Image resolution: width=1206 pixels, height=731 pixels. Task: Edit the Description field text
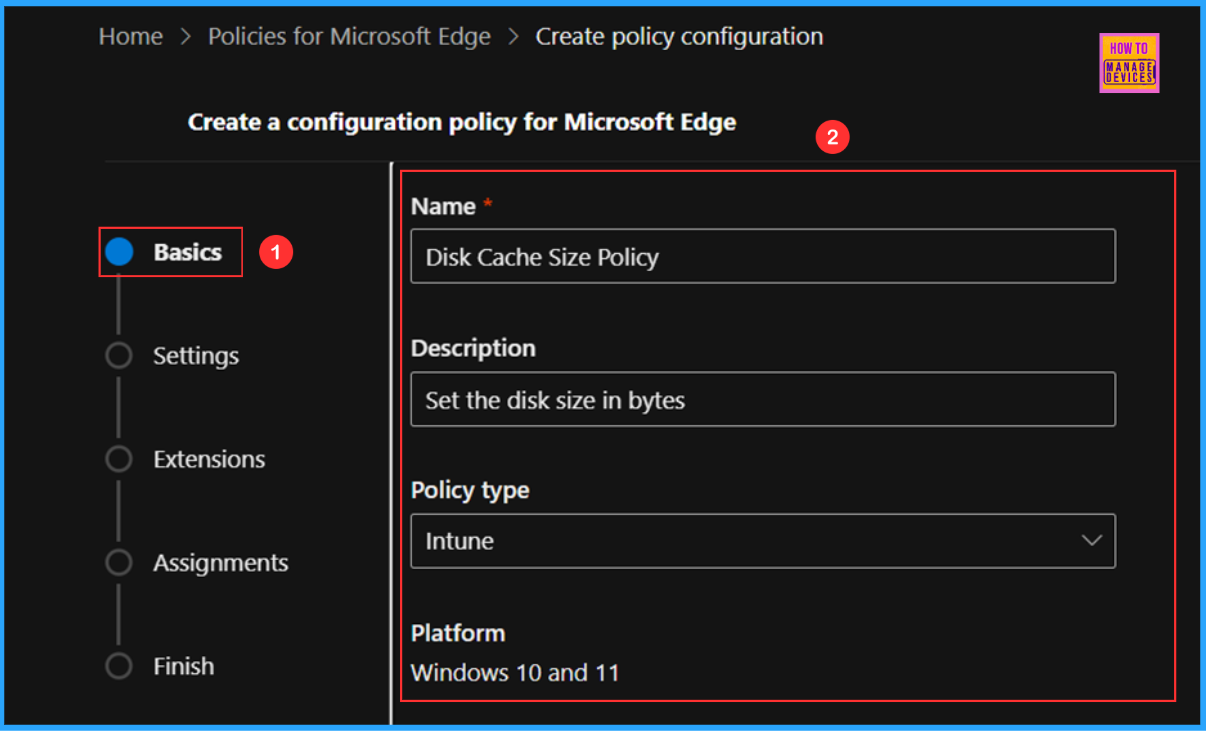coord(763,399)
